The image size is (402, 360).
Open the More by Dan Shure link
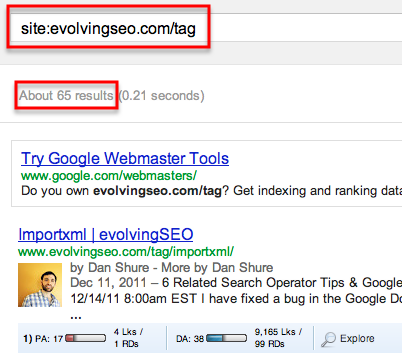point(217,268)
